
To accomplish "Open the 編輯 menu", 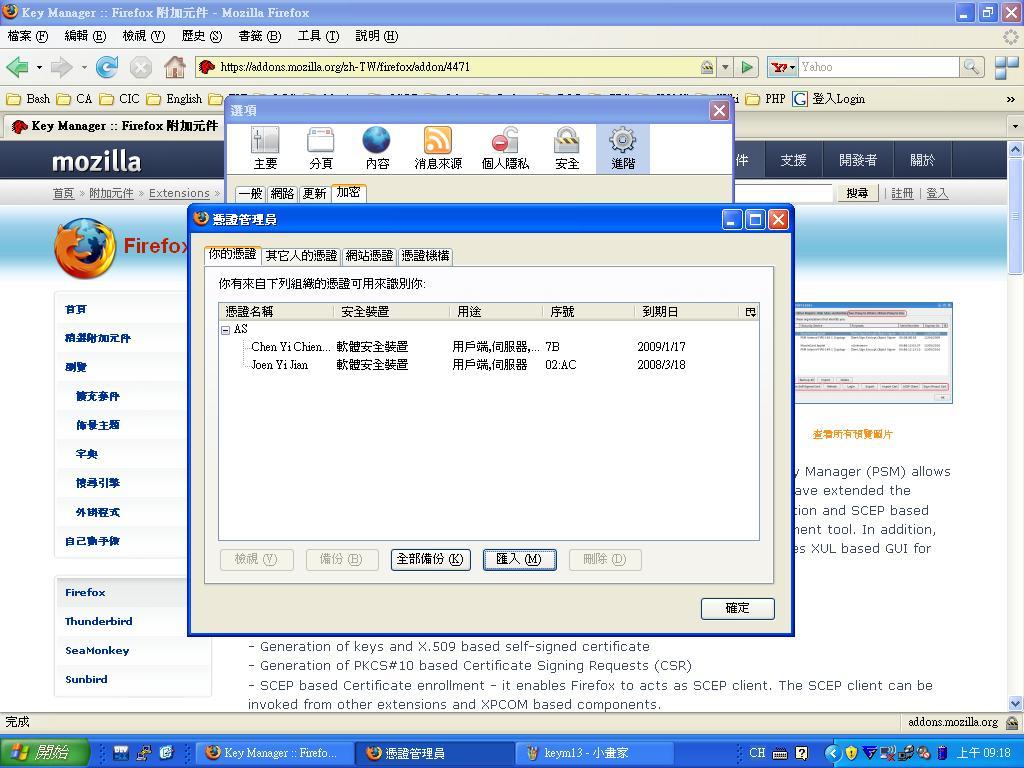I will pyautogui.click(x=85, y=36).
